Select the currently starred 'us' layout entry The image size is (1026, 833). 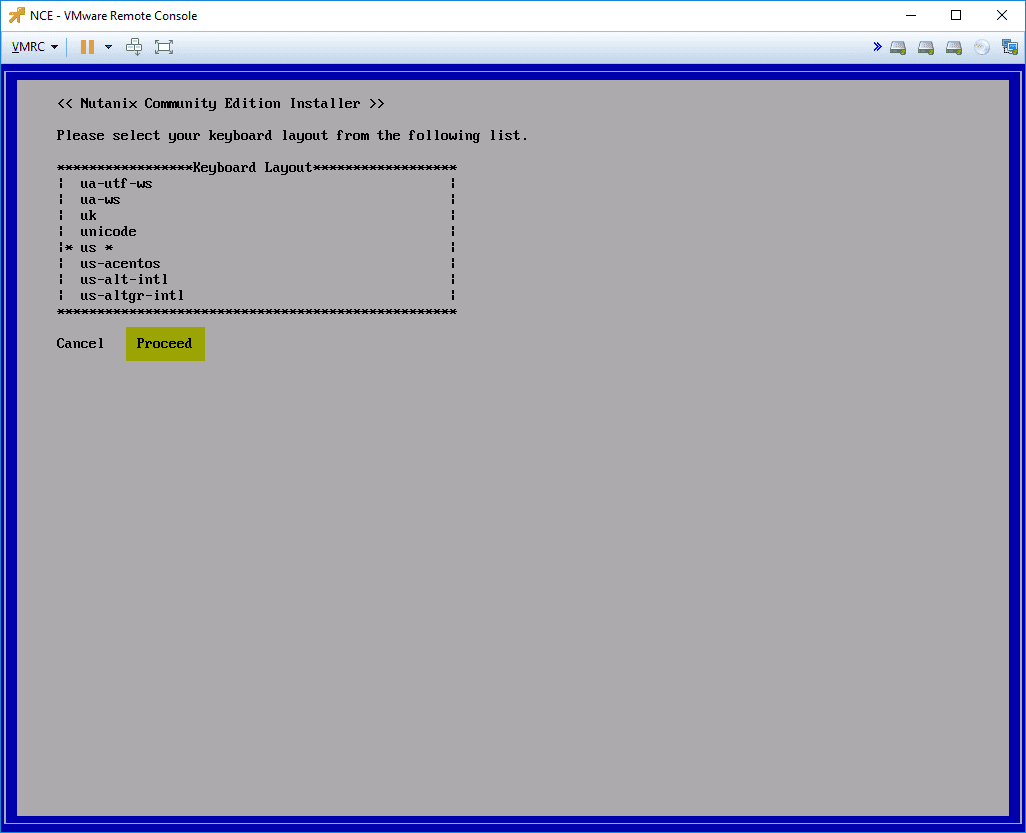pyautogui.click(x=90, y=247)
